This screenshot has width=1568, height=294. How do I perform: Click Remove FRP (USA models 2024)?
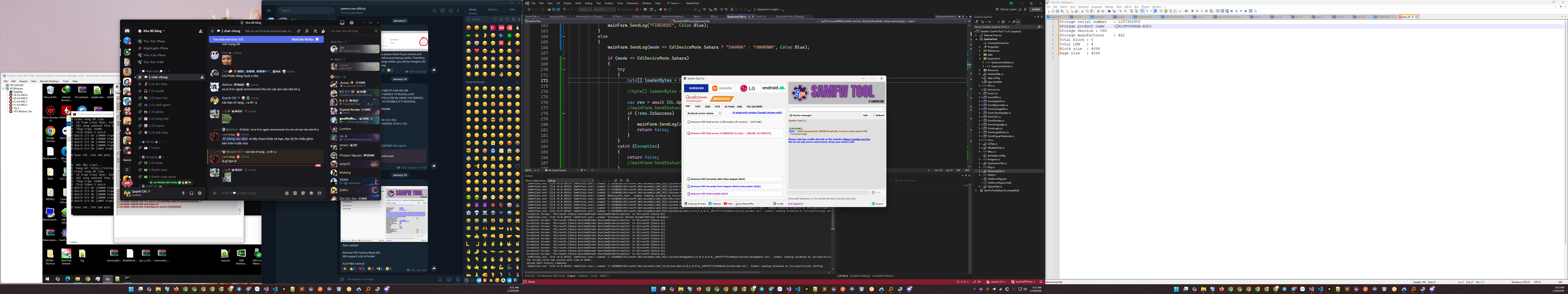pyautogui.click(x=735, y=194)
